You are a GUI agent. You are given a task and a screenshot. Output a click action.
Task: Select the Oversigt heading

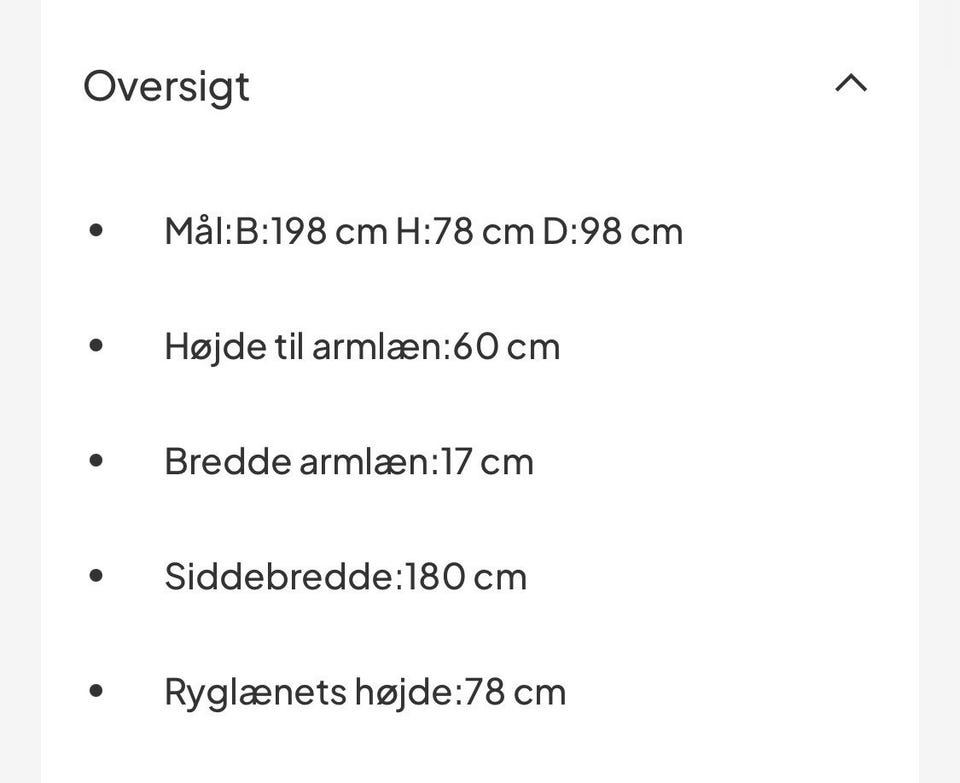pos(166,87)
